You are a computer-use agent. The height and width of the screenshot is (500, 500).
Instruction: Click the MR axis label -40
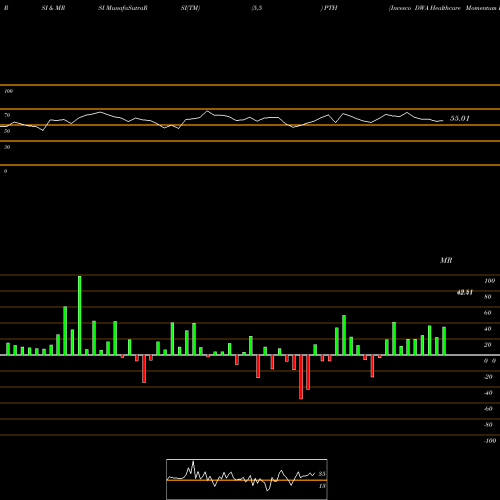(x=488, y=393)
